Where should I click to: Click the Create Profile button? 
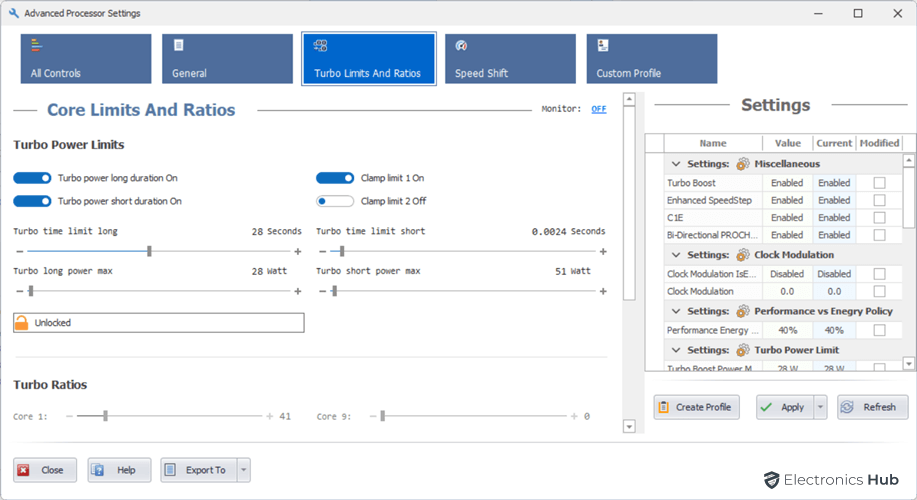(697, 407)
